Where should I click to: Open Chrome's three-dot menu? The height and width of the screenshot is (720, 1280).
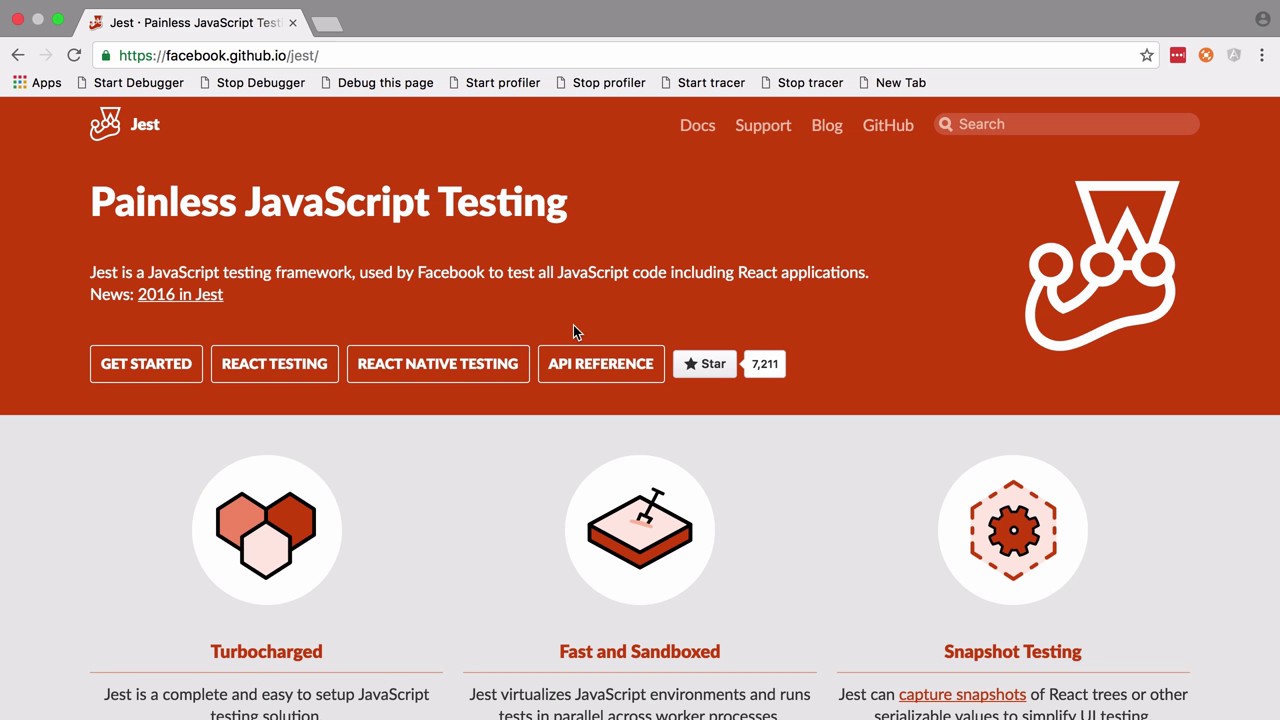1262,55
